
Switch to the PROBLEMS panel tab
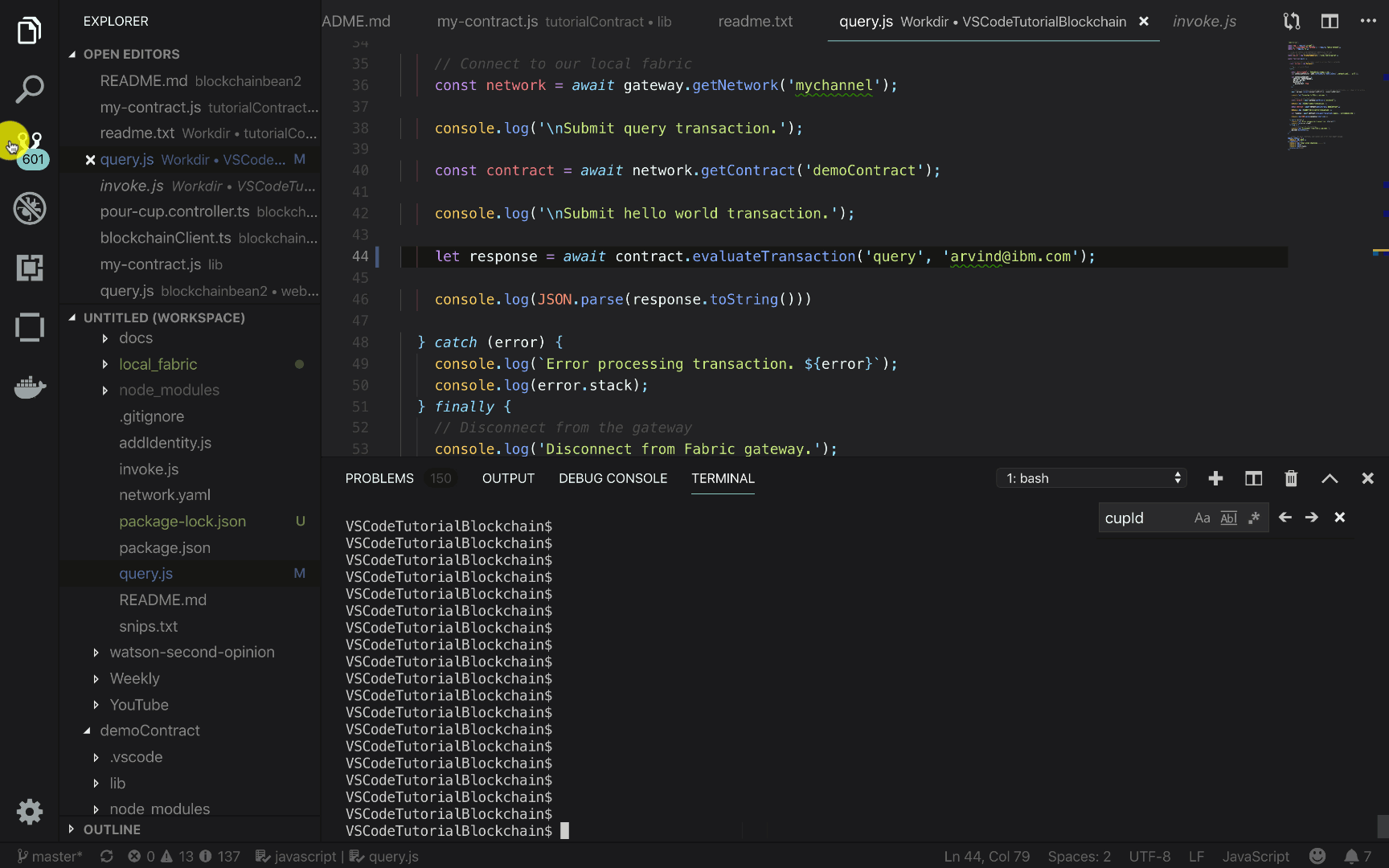pos(379,478)
